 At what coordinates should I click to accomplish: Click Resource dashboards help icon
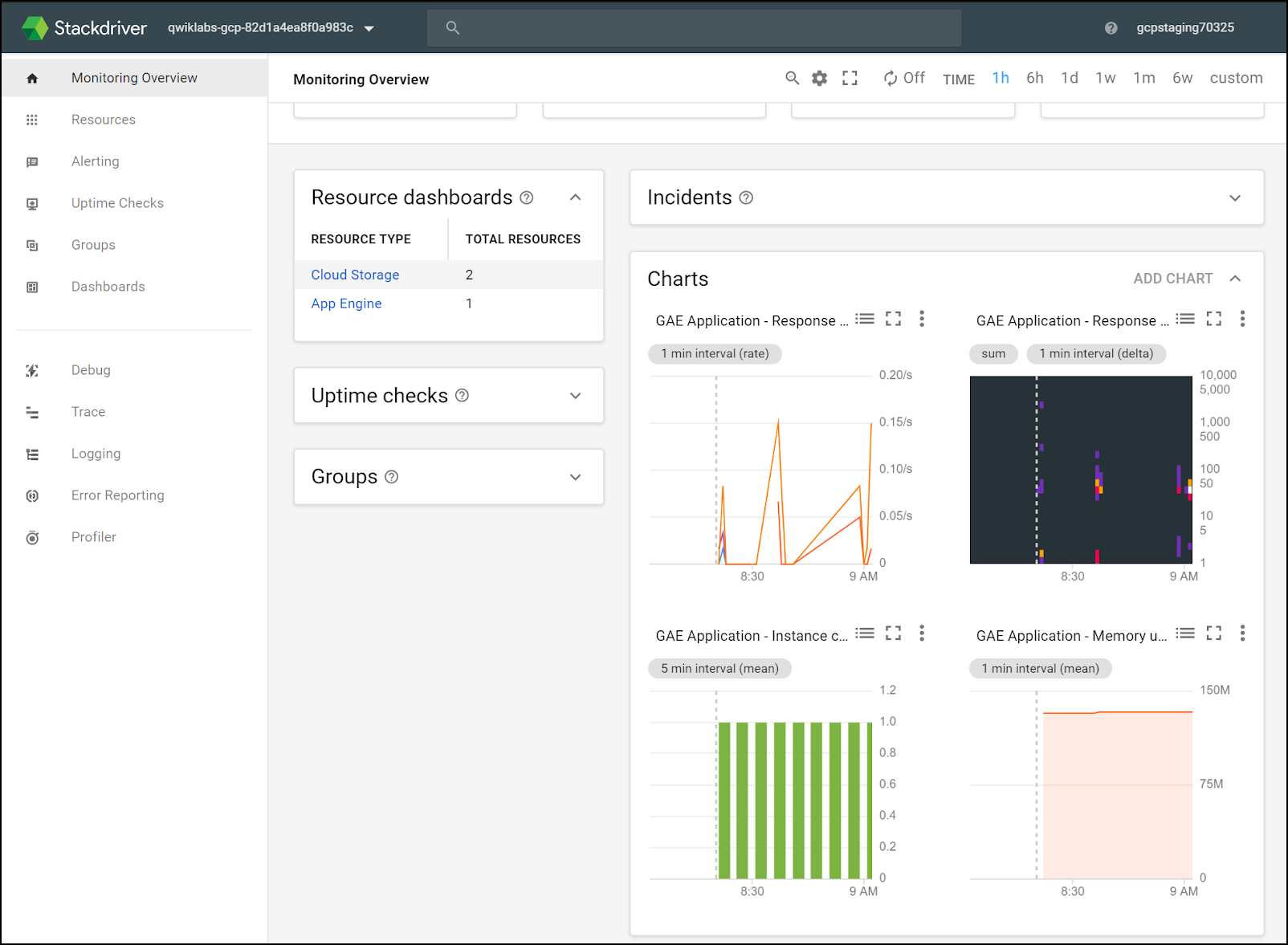(527, 198)
